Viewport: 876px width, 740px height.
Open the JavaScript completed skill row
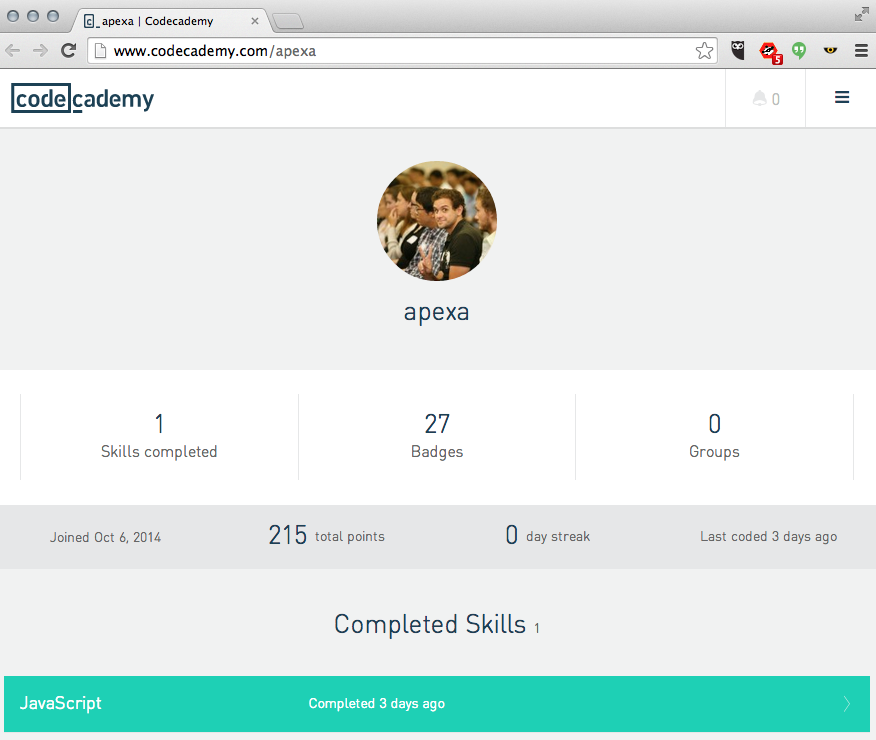pos(437,704)
